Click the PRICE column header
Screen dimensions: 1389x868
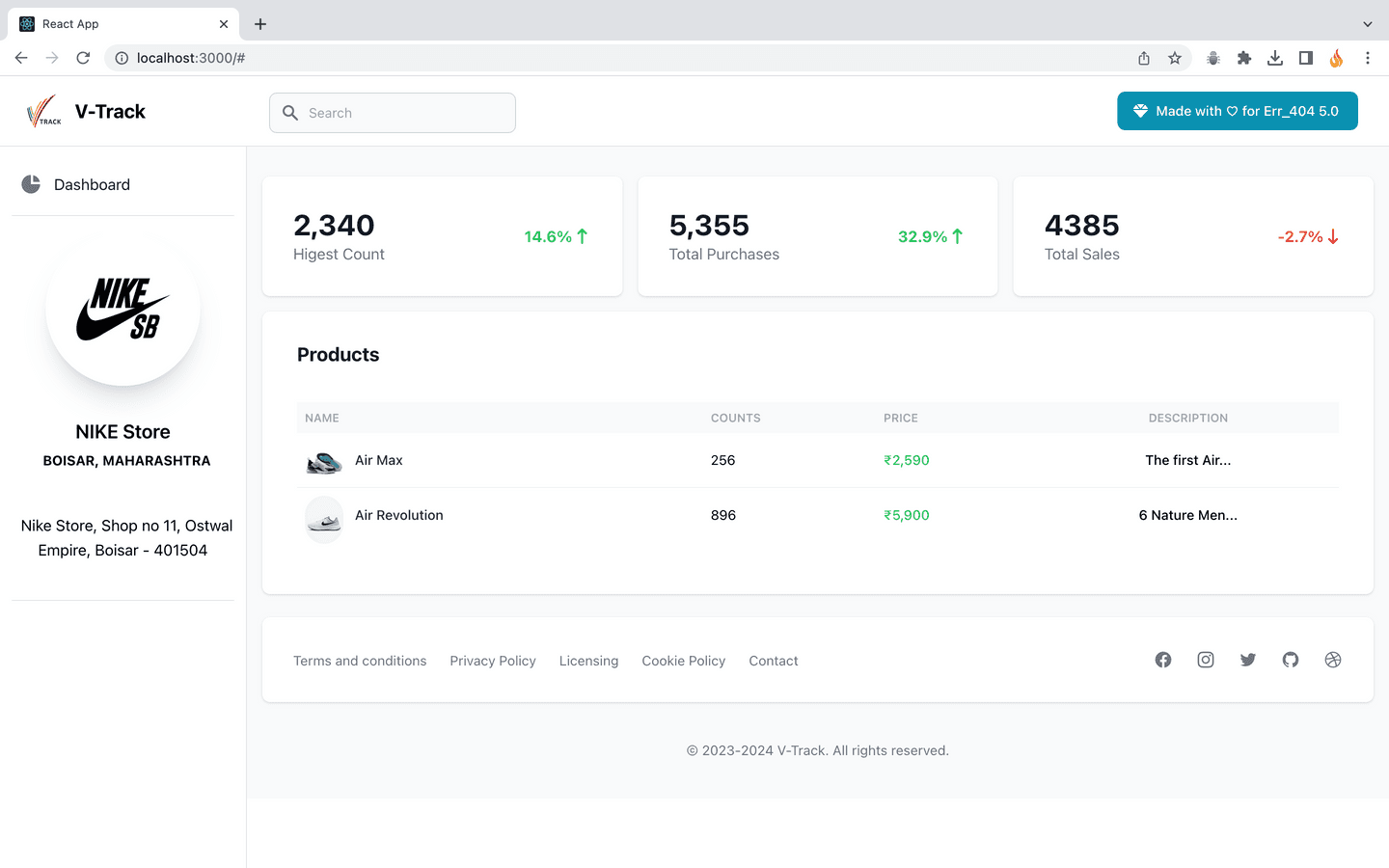pos(901,418)
